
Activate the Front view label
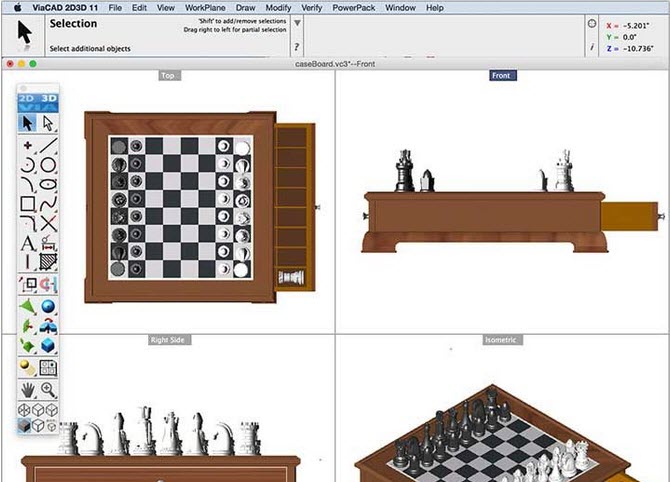[x=502, y=76]
